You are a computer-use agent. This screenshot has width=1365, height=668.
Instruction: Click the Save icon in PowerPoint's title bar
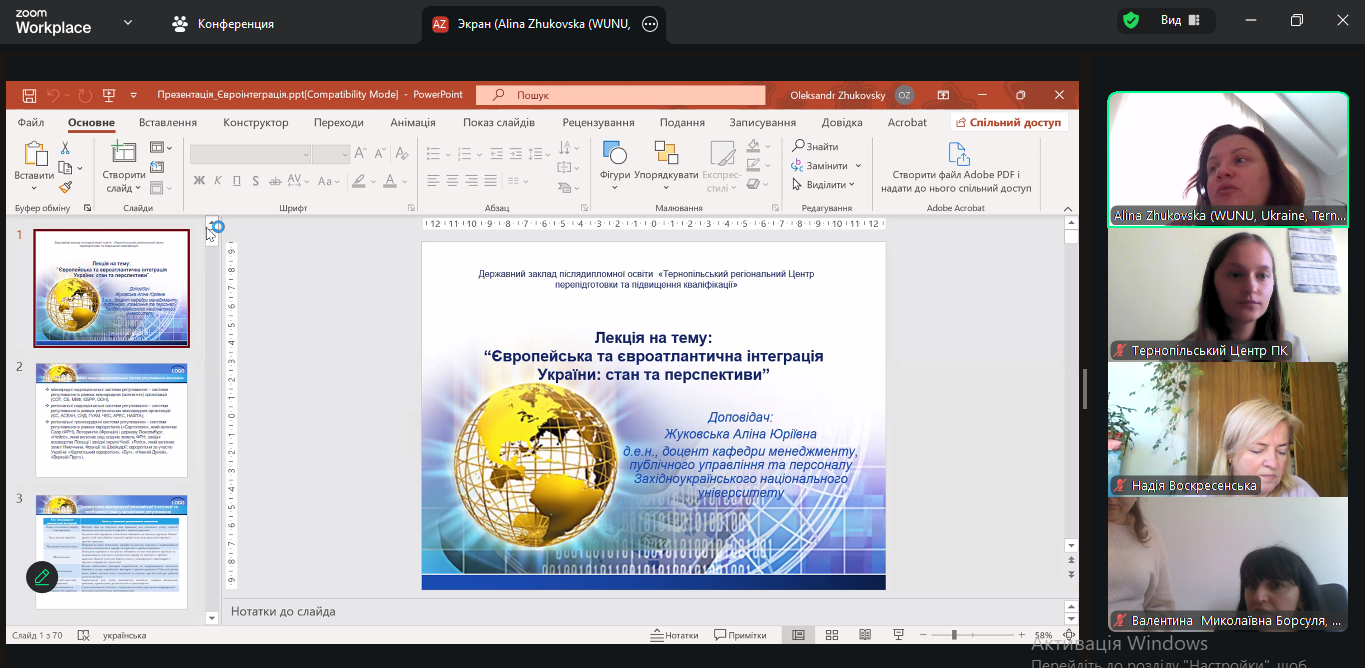(x=29, y=95)
